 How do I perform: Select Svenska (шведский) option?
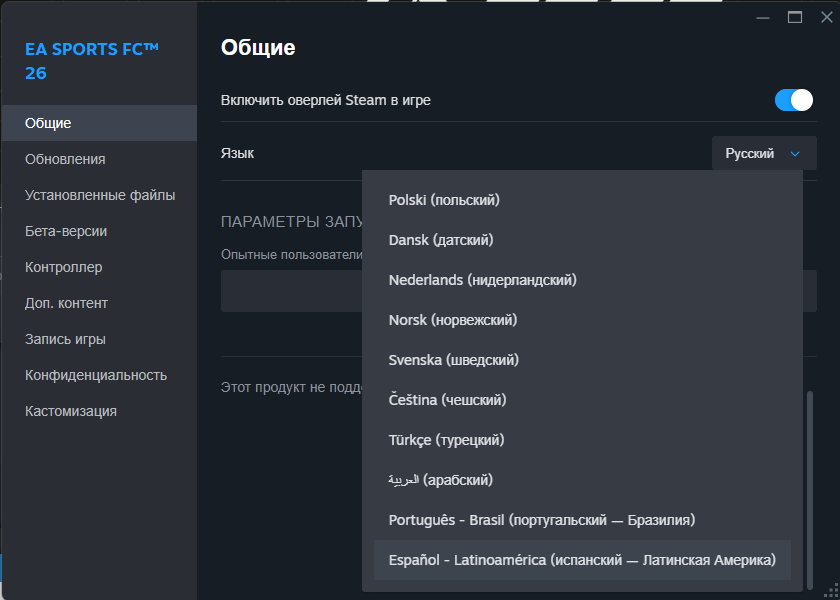coord(453,360)
